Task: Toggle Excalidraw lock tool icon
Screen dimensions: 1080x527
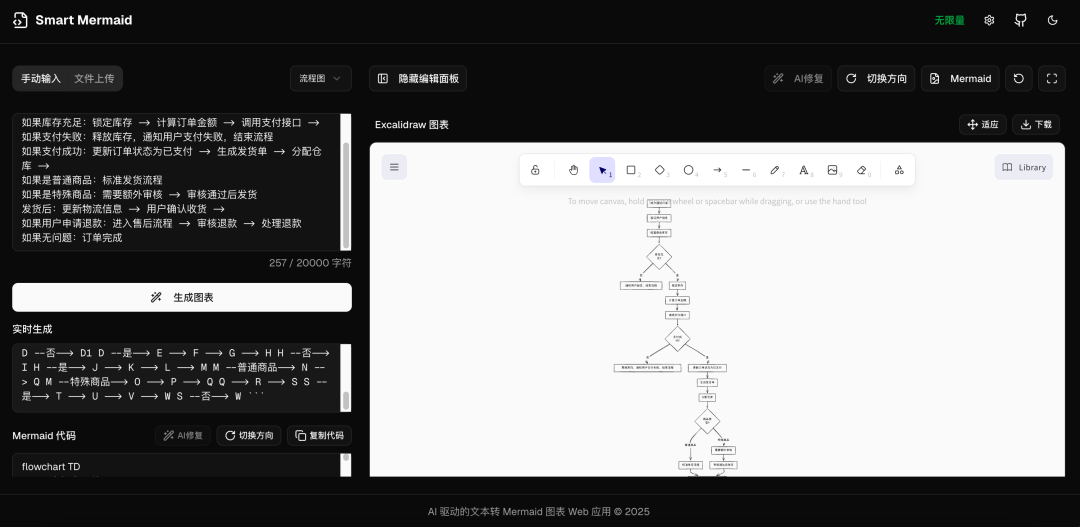Action: (x=535, y=170)
